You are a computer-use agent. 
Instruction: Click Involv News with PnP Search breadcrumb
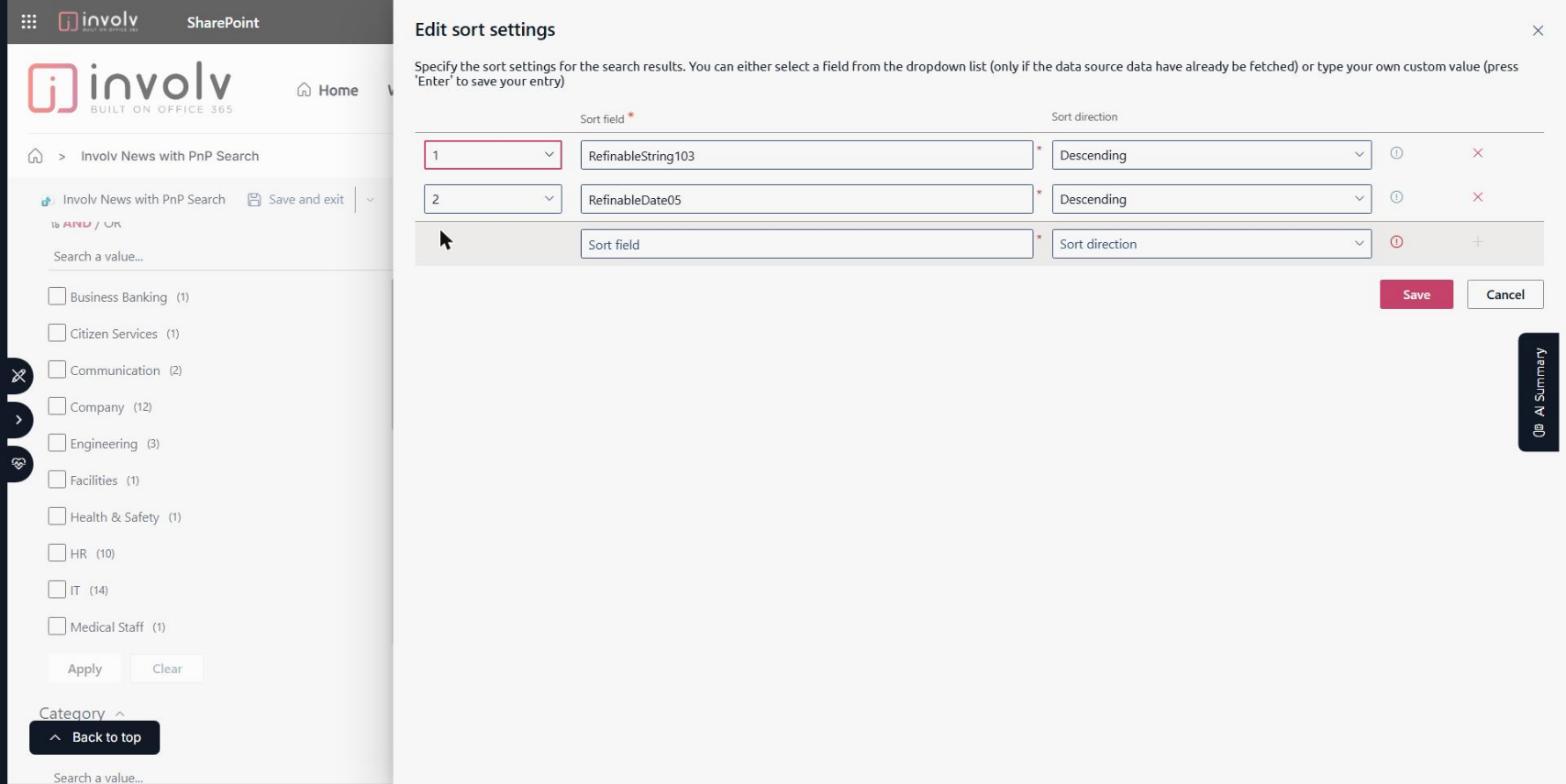pos(170,156)
